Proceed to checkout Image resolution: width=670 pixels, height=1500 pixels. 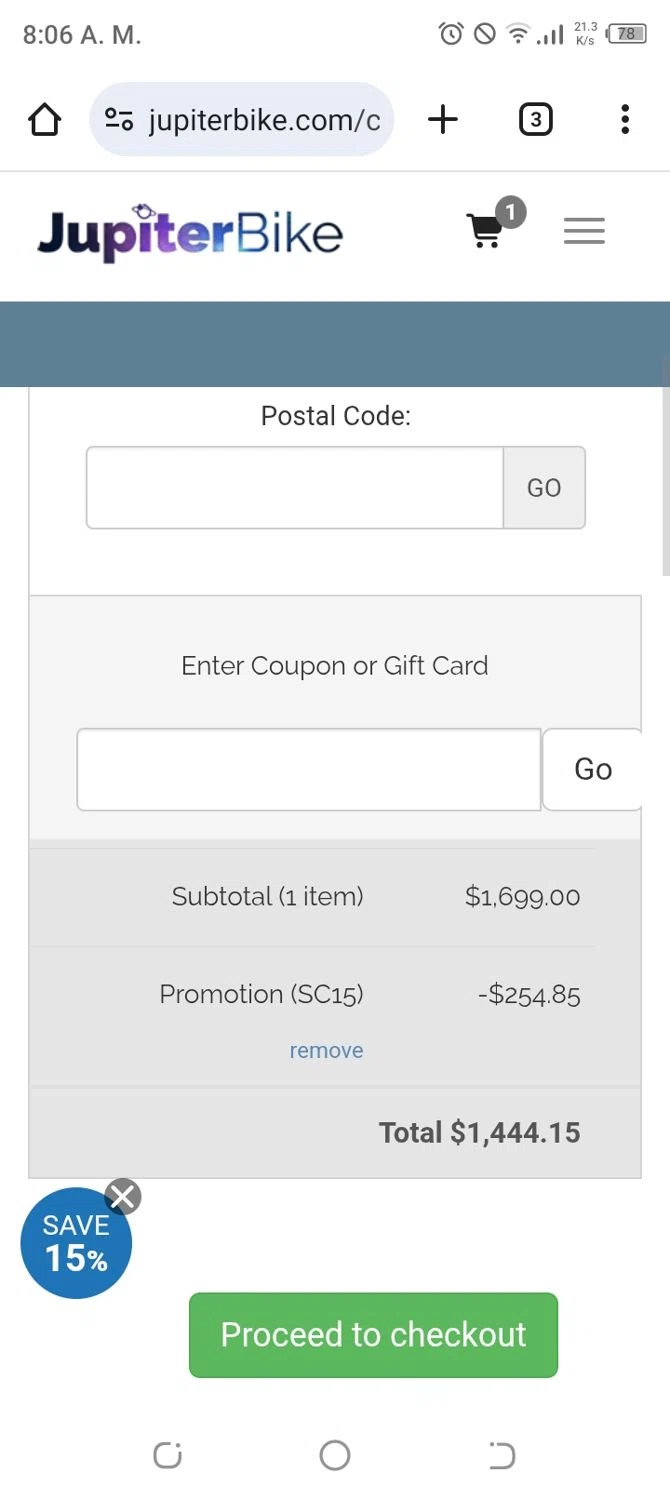tap(373, 1335)
